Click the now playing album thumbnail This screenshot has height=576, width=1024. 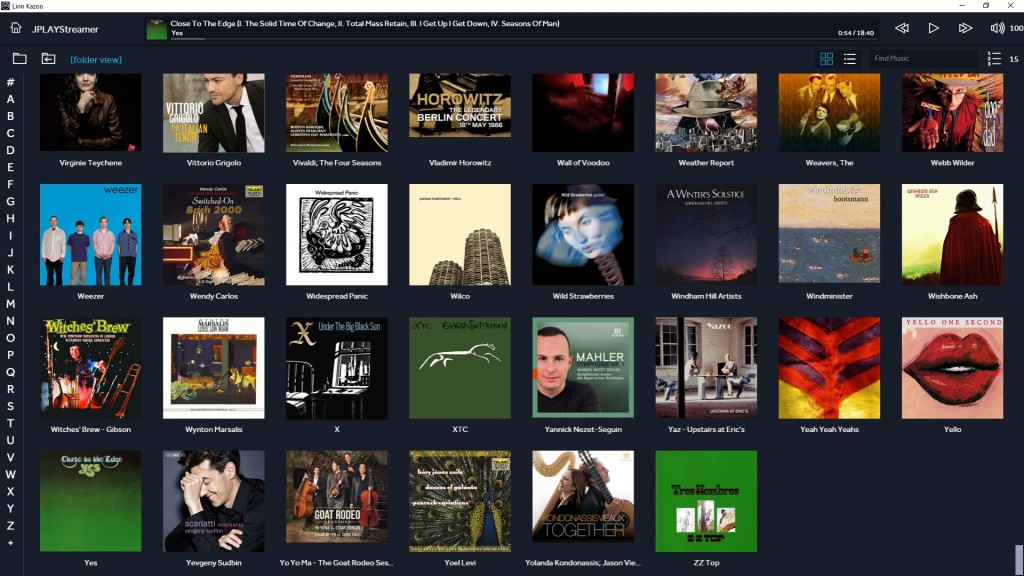coord(157,29)
